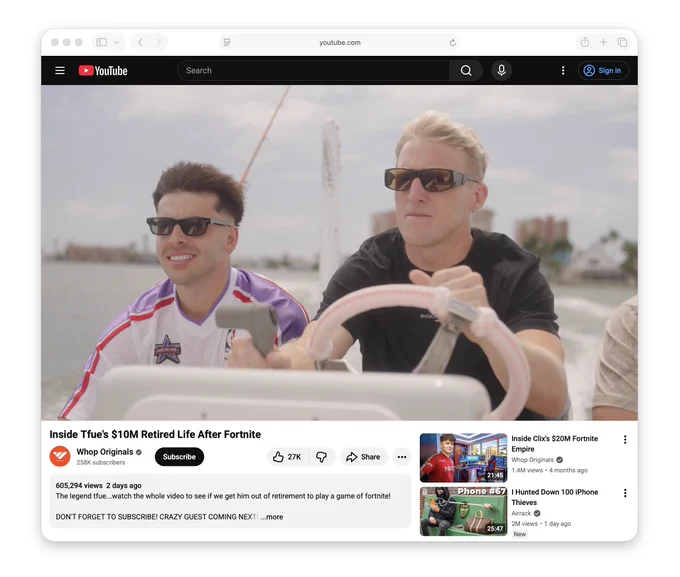
Task: Click the Inside Clix's $20M Fortnite Empire title
Action: pyautogui.click(x=554, y=443)
